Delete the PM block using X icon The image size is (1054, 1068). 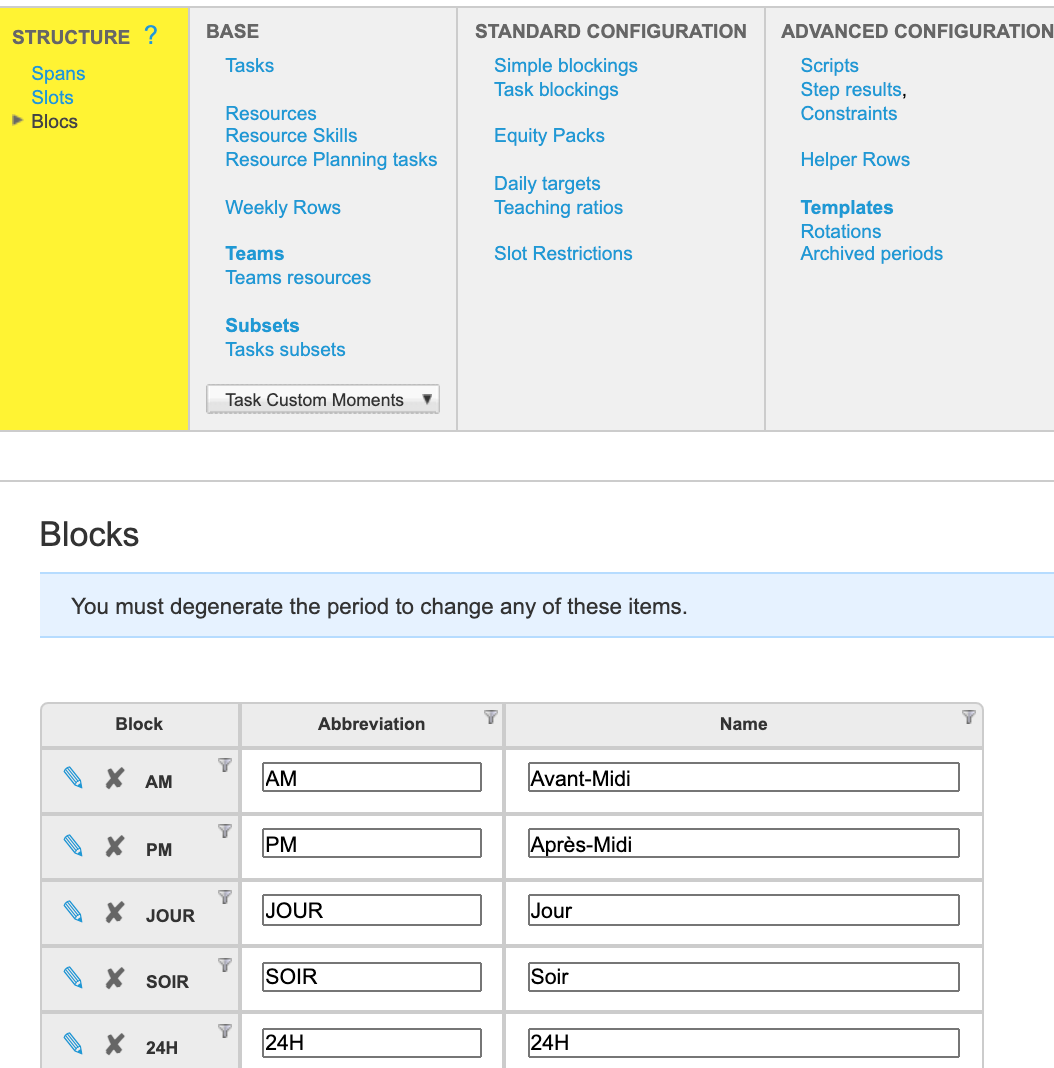tap(114, 846)
